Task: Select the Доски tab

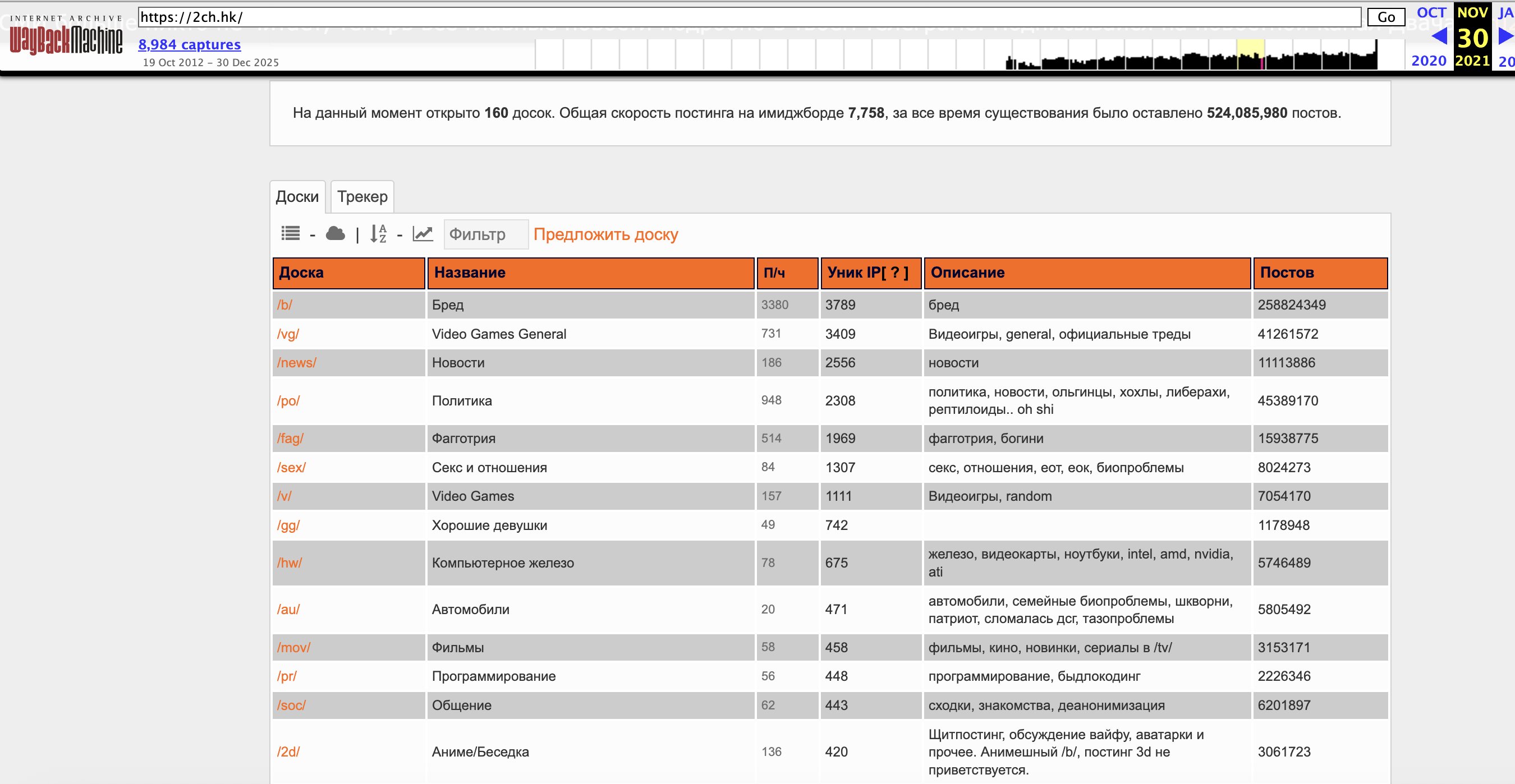Action: (297, 197)
